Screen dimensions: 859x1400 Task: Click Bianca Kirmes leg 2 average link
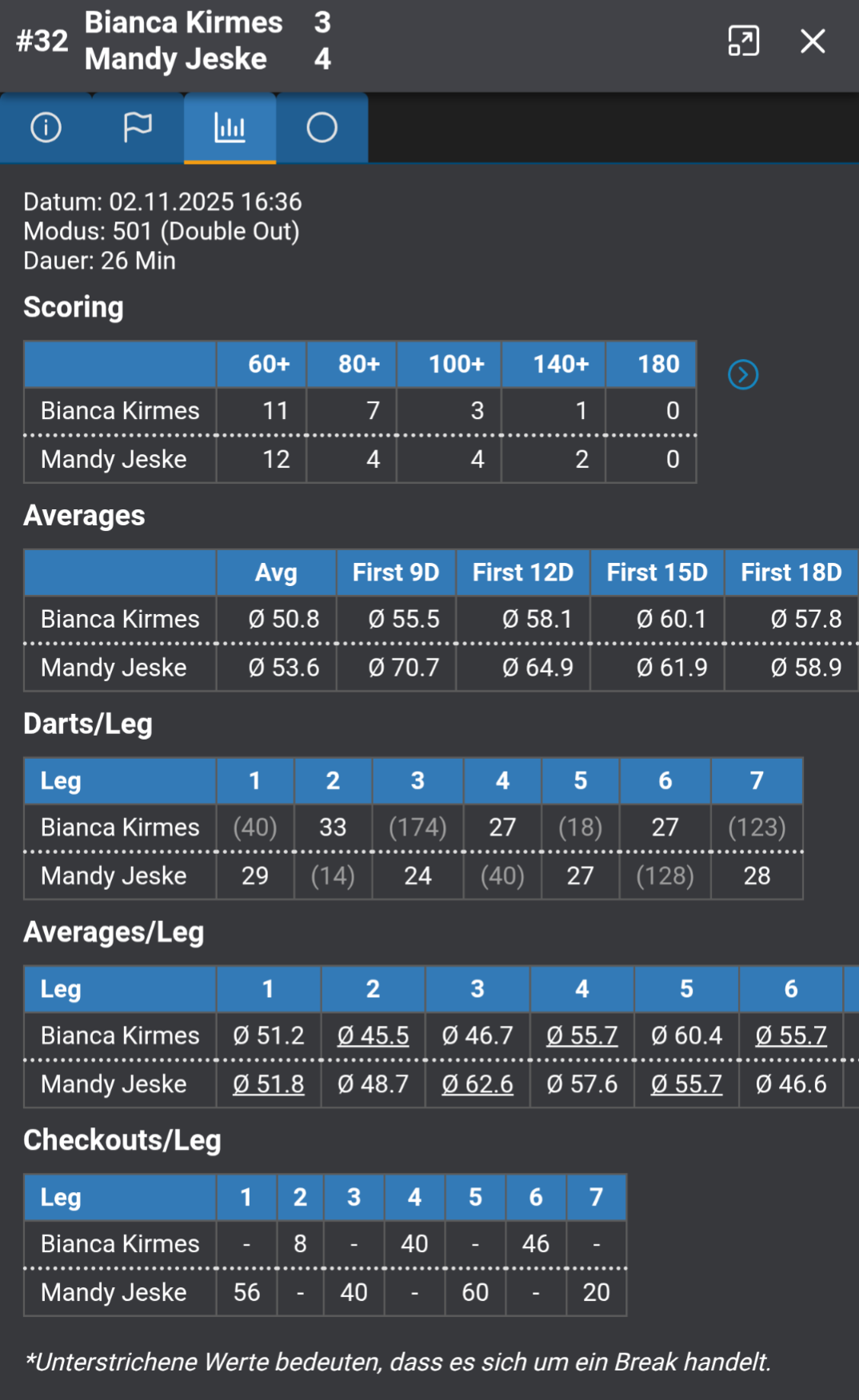(x=373, y=1035)
